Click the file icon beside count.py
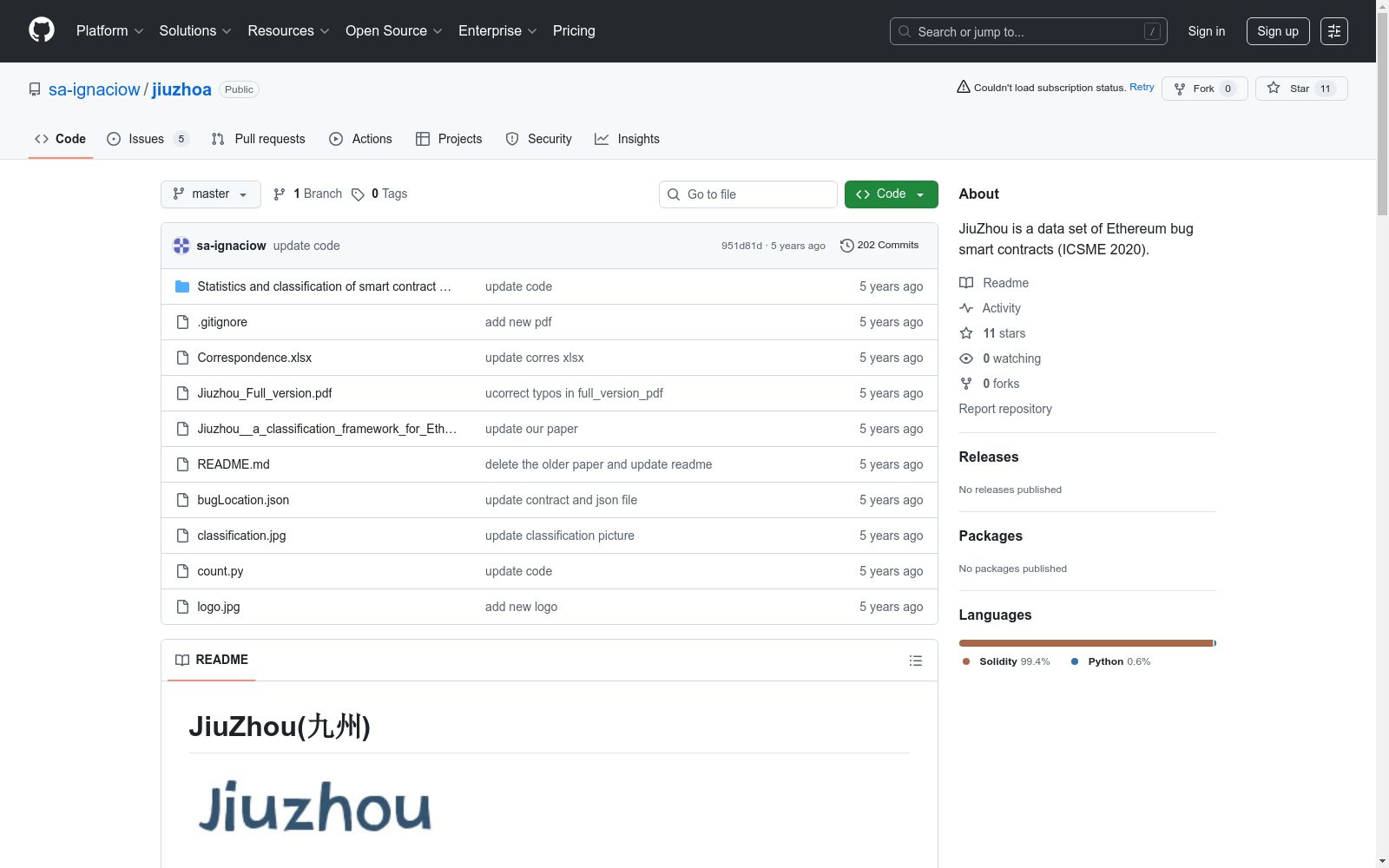Viewport: 1389px width, 868px height. [x=182, y=571]
